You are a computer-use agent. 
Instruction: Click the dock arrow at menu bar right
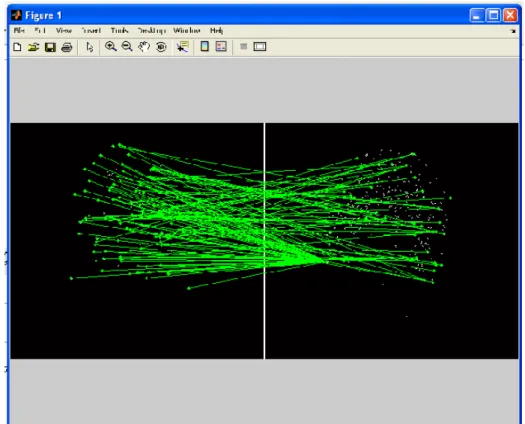(513, 31)
